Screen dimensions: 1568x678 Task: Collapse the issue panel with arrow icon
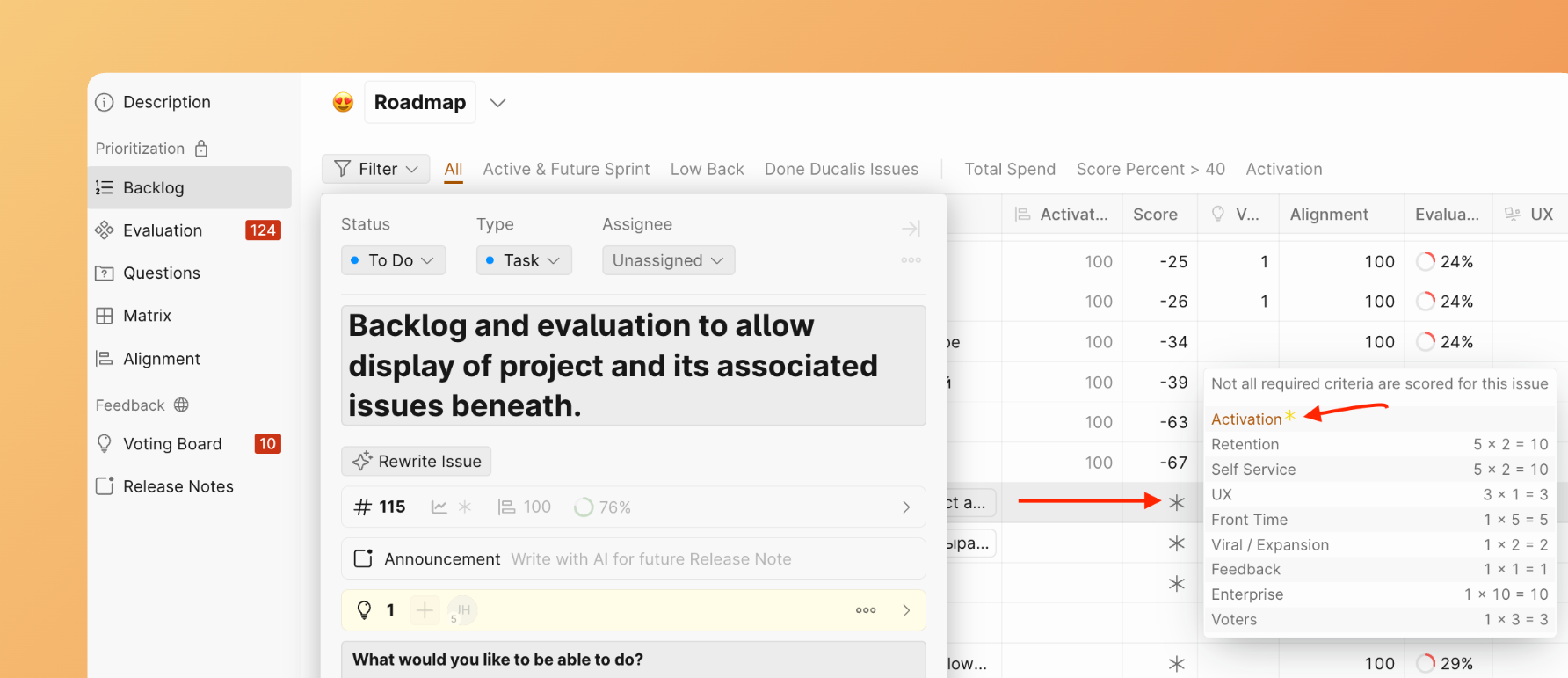click(x=911, y=229)
